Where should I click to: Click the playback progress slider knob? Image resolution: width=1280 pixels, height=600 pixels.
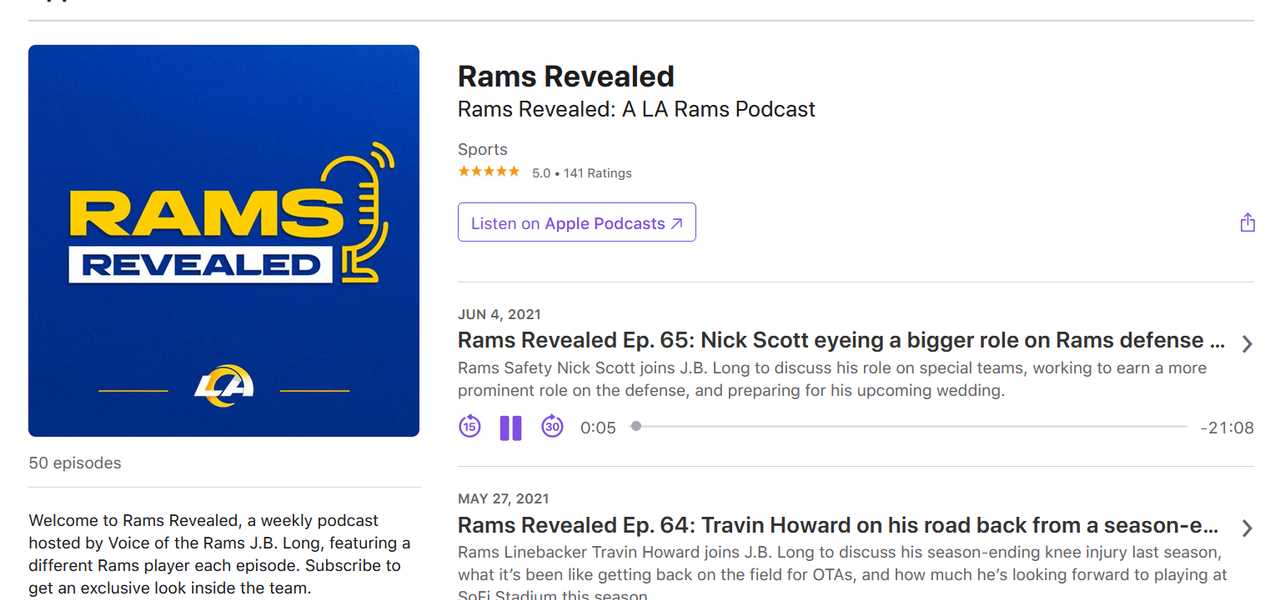click(x=636, y=427)
